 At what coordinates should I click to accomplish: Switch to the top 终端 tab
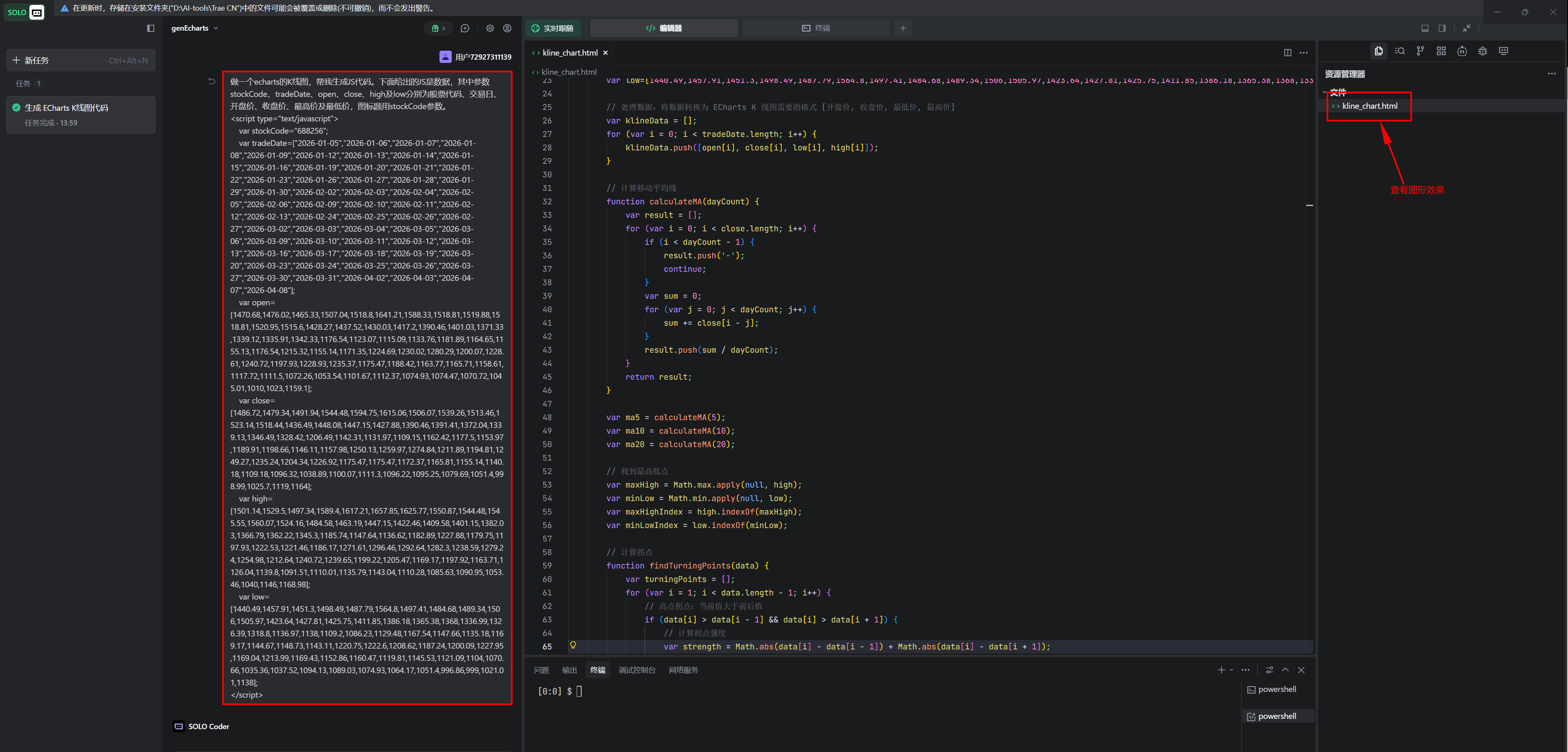point(816,28)
